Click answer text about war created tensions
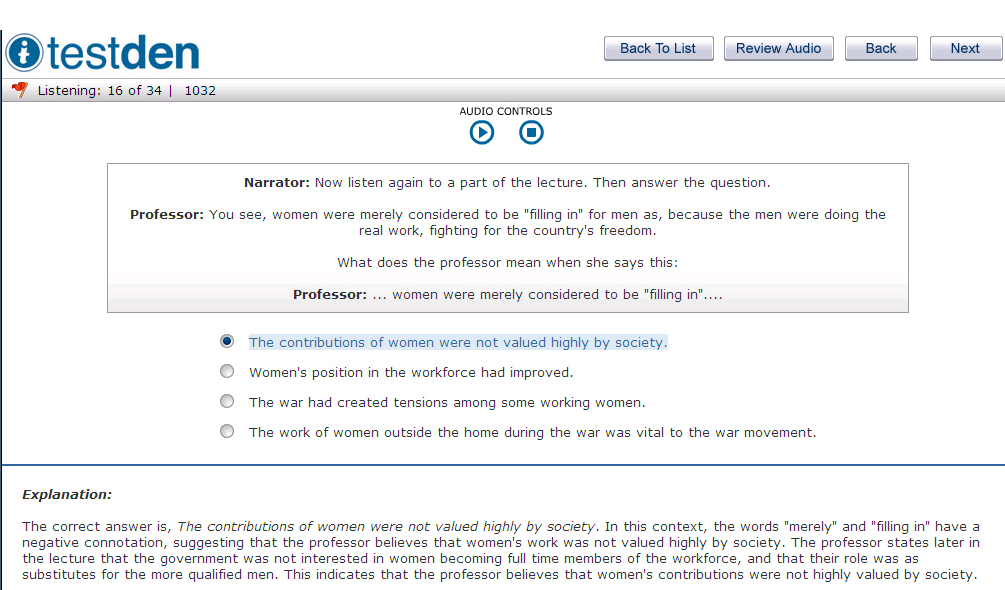 coord(447,402)
